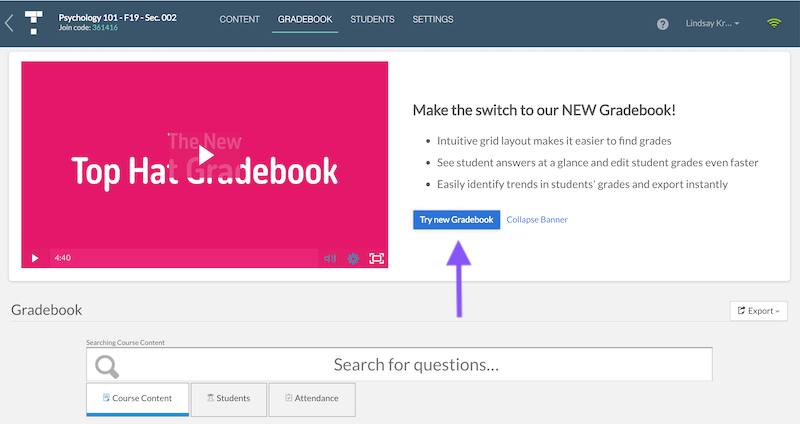
Task: Click 'Intuitive grid layout' bullet text
Action: click(x=554, y=141)
